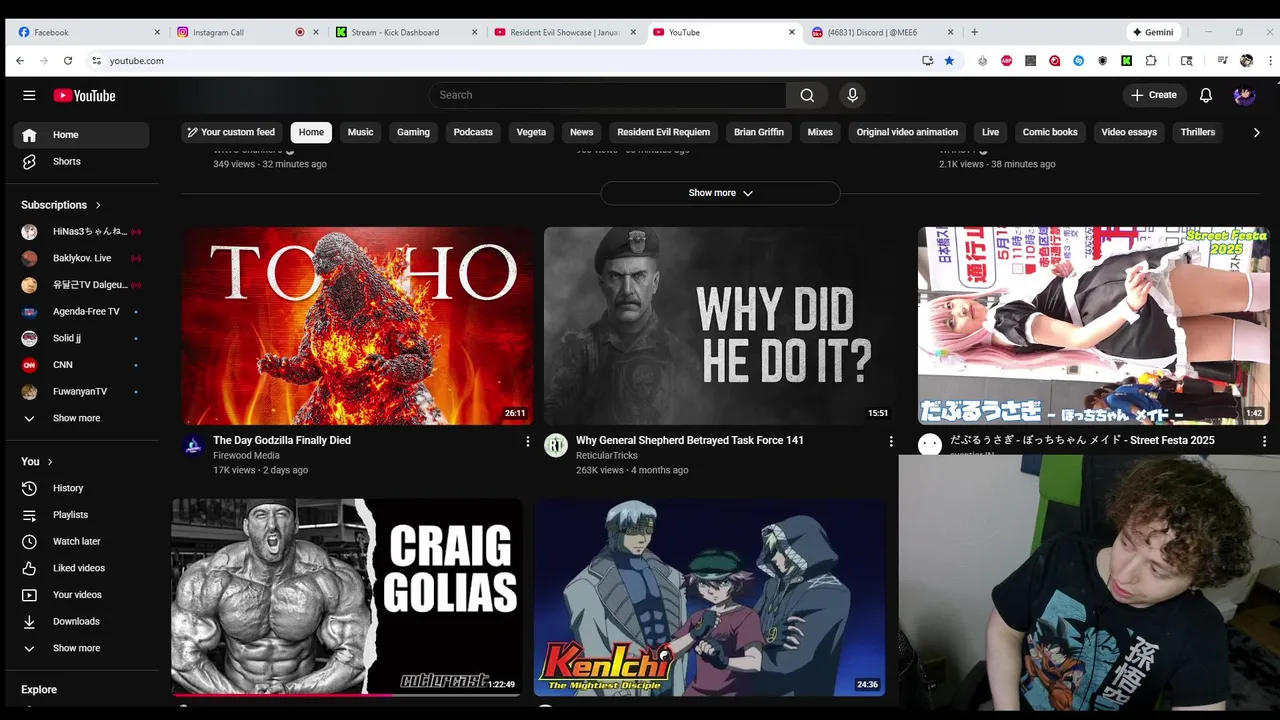1280x720 pixels.
Task: Show next topic chips with right arrow
Action: pyautogui.click(x=1257, y=132)
